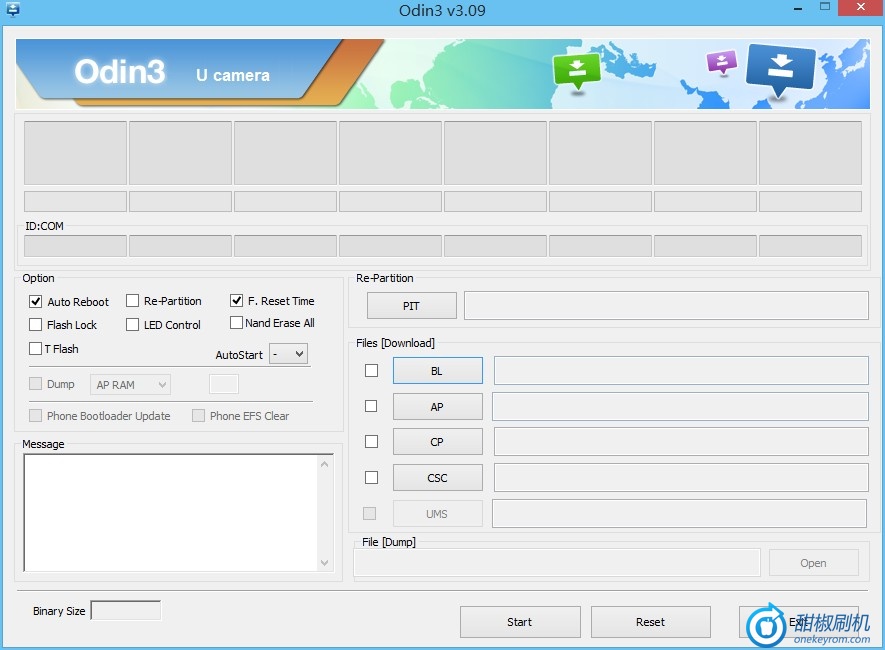Click the Reset button
This screenshot has width=885, height=650.
pos(650,622)
